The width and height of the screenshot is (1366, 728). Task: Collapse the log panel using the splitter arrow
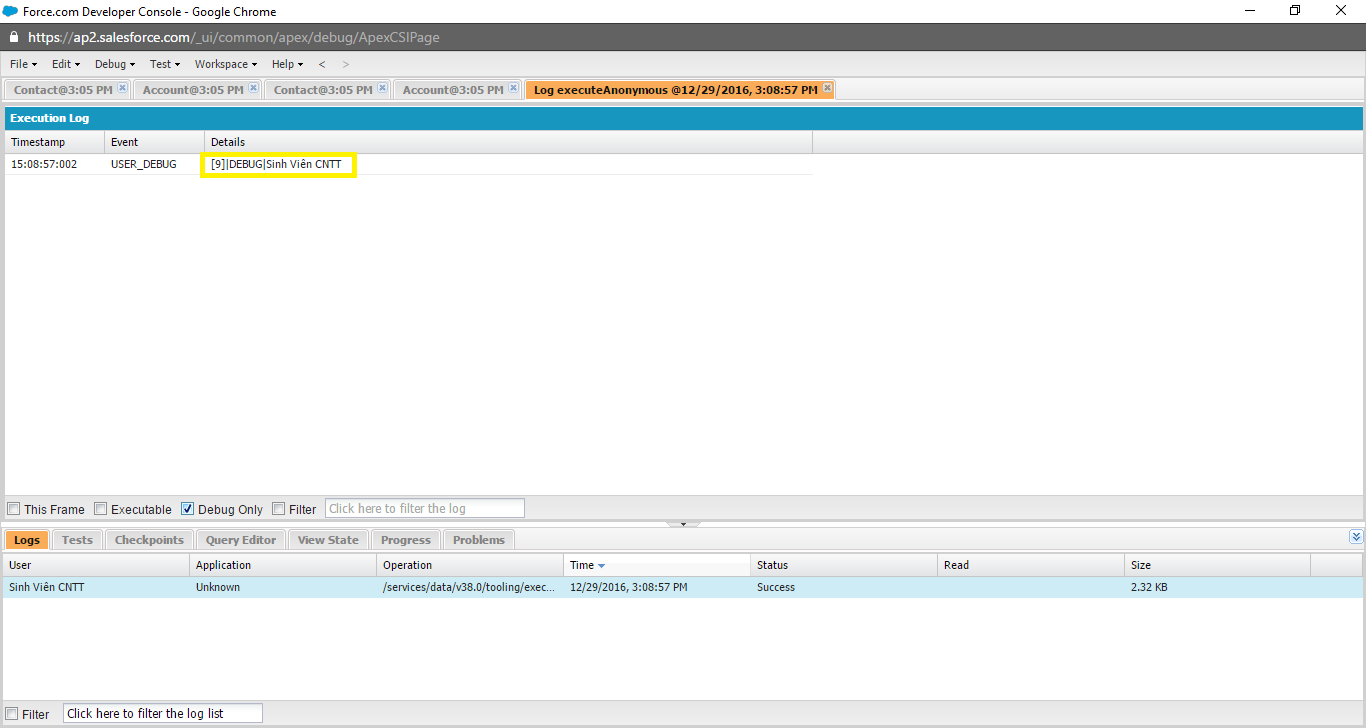click(683, 523)
